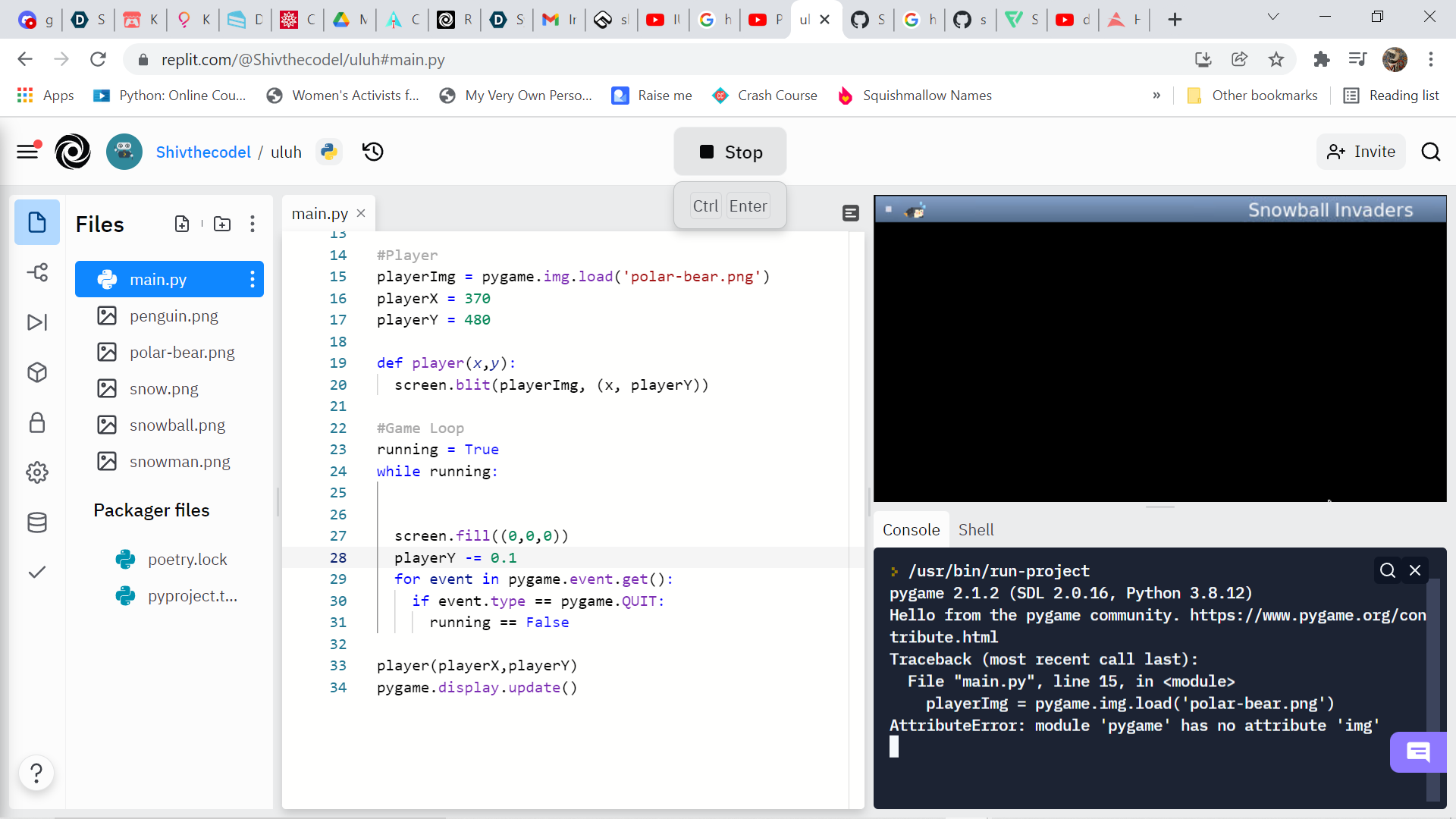1456x819 pixels.
Task: Open polar-bear.png in the file tree
Action: click(182, 353)
